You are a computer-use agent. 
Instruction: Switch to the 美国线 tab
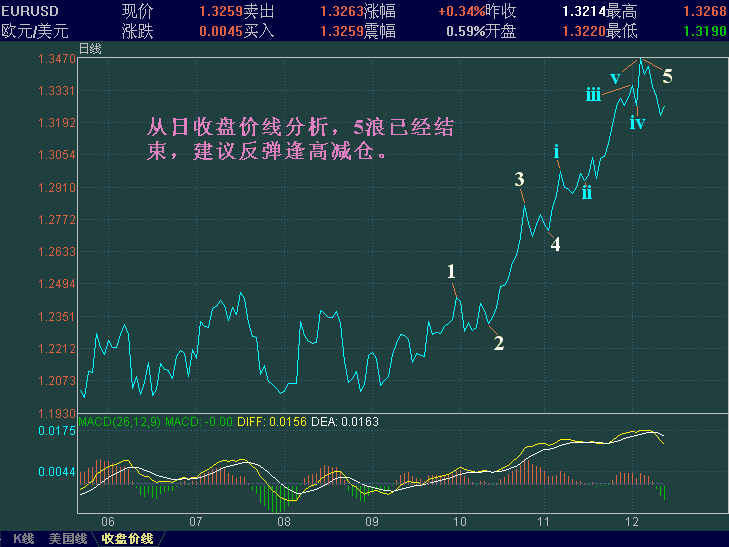coord(68,539)
